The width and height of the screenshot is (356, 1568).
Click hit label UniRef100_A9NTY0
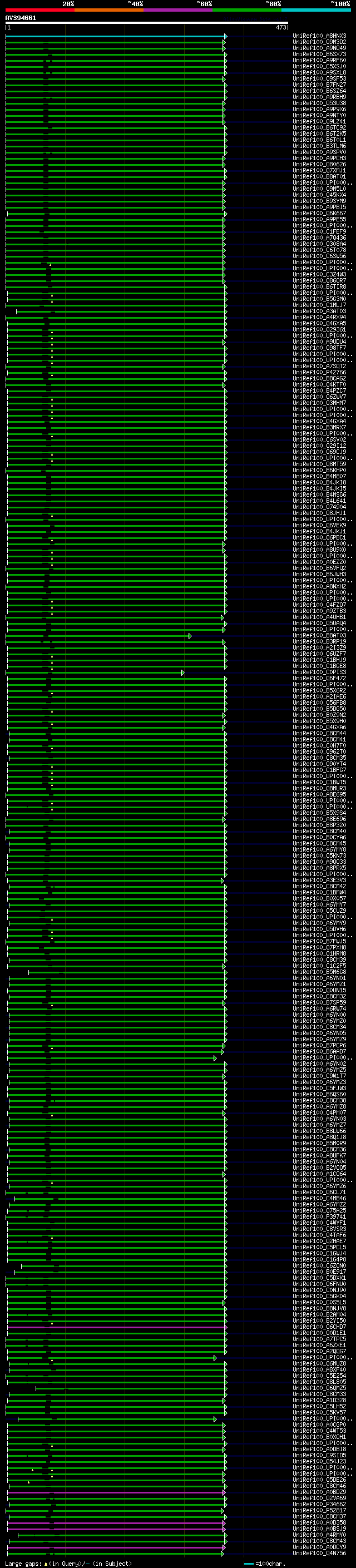point(319,115)
